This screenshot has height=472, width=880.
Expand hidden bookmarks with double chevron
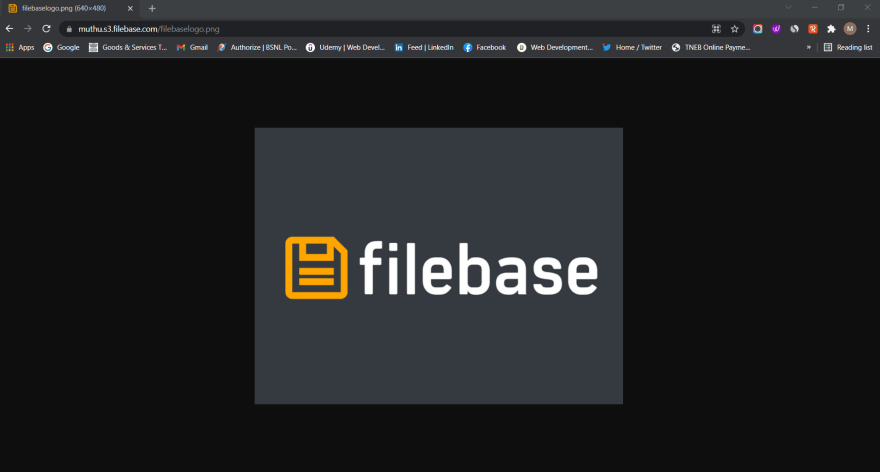[809, 48]
